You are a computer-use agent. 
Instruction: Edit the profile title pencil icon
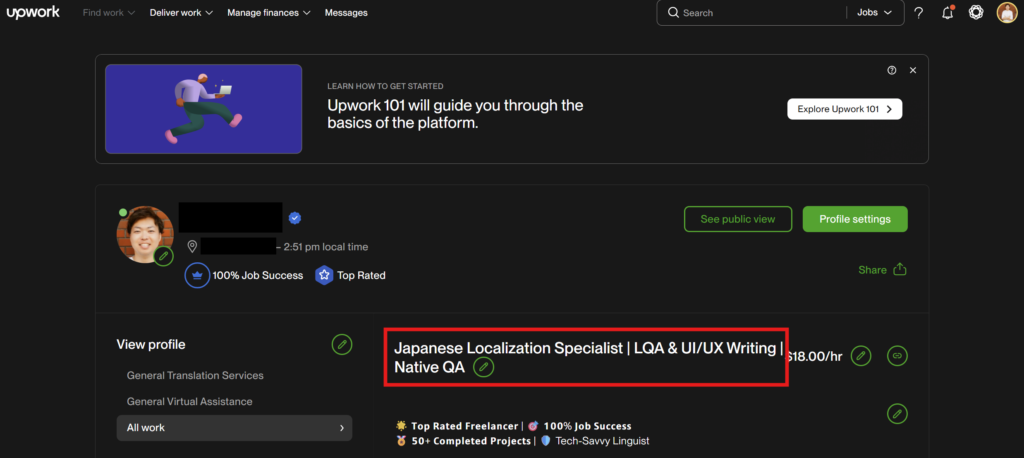click(484, 367)
